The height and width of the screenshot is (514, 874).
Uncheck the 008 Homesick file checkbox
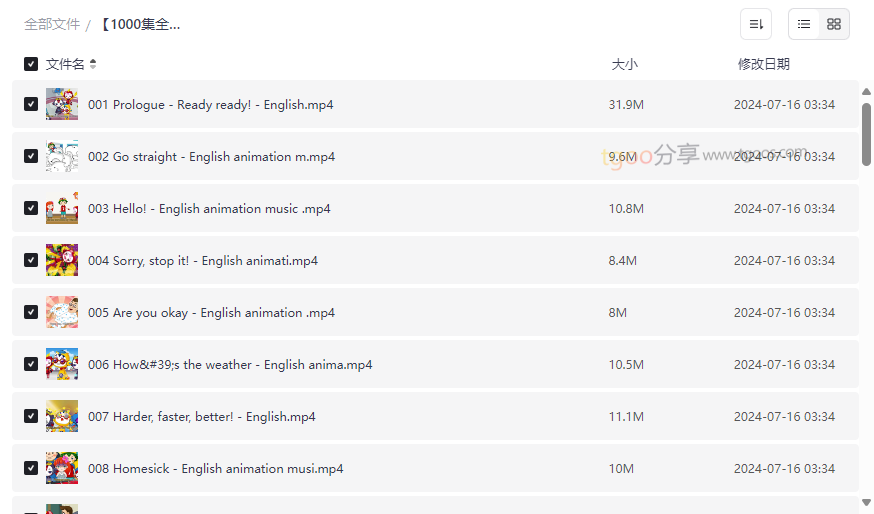click(x=31, y=468)
